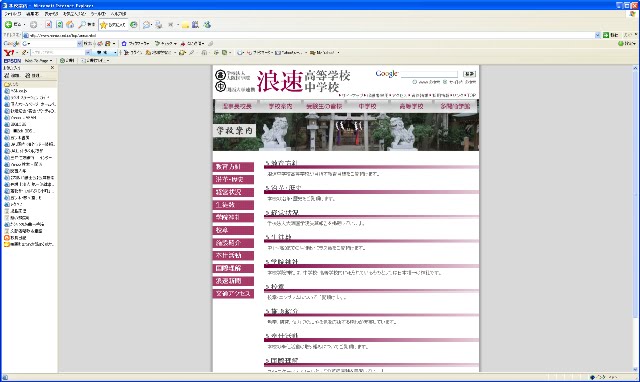Open the address bar dropdown arrow
640x382 pixels.
tap(598, 35)
